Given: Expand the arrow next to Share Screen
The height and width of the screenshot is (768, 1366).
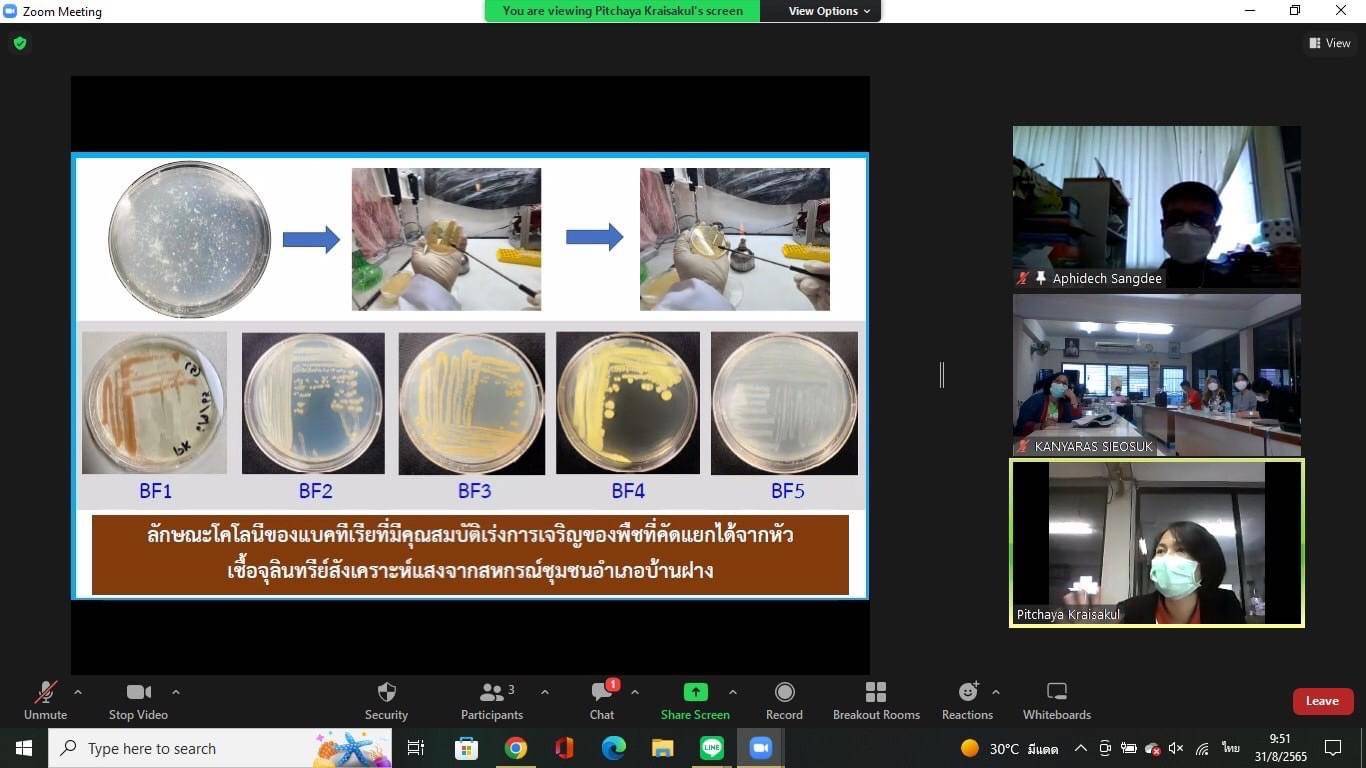Looking at the screenshot, I should click(733, 692).
